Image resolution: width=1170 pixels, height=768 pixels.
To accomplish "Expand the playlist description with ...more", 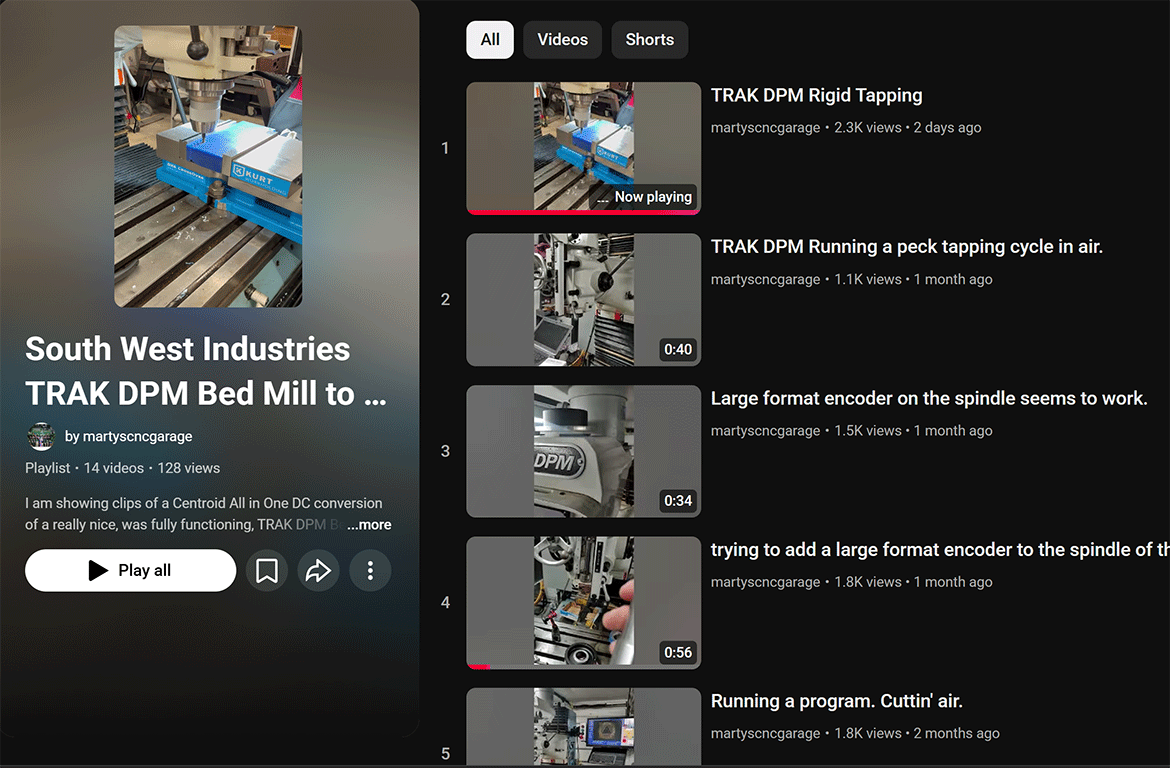I will 369,524.
